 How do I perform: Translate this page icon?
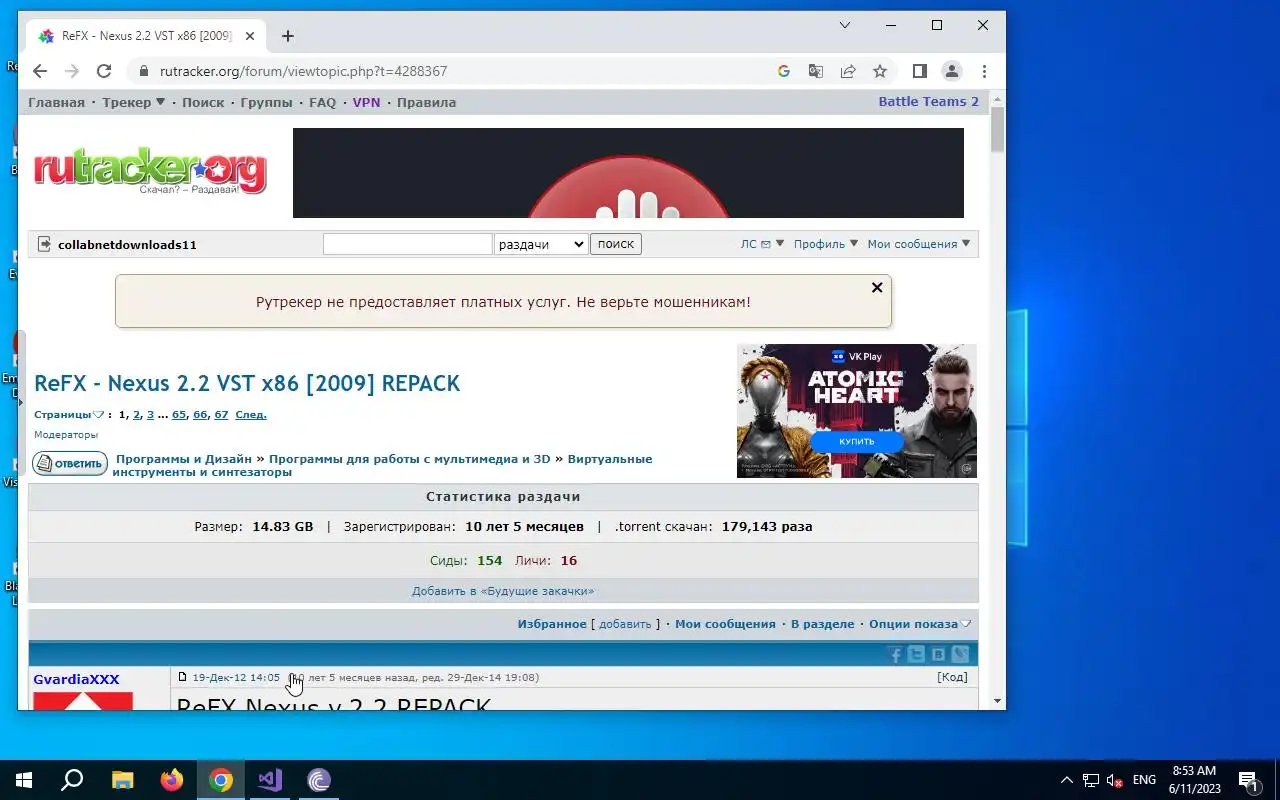(x=816, y=71)
